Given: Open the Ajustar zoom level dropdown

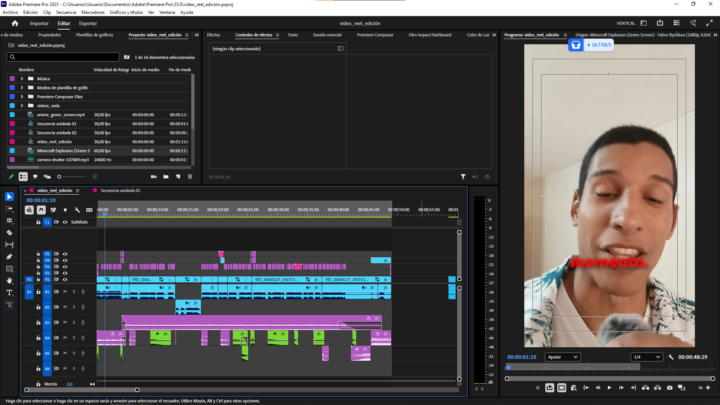Looking at the screenshot, I should coord(561,356).
